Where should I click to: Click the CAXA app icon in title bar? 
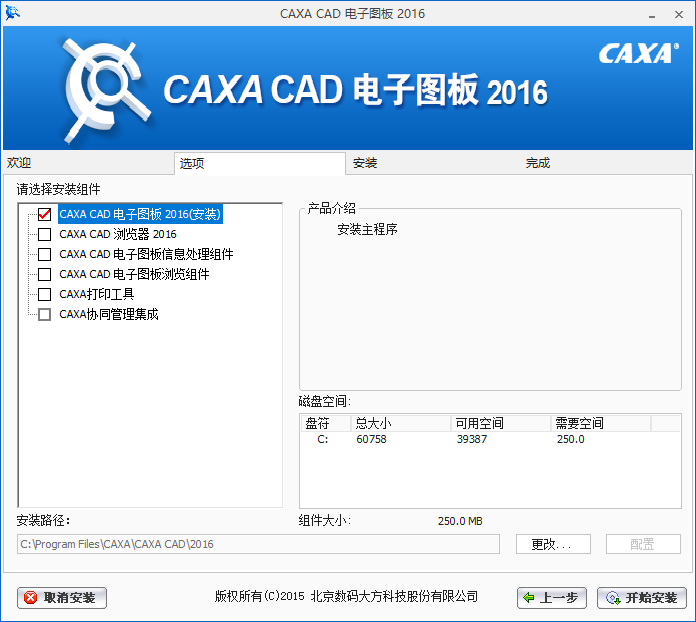coord(12,13)
